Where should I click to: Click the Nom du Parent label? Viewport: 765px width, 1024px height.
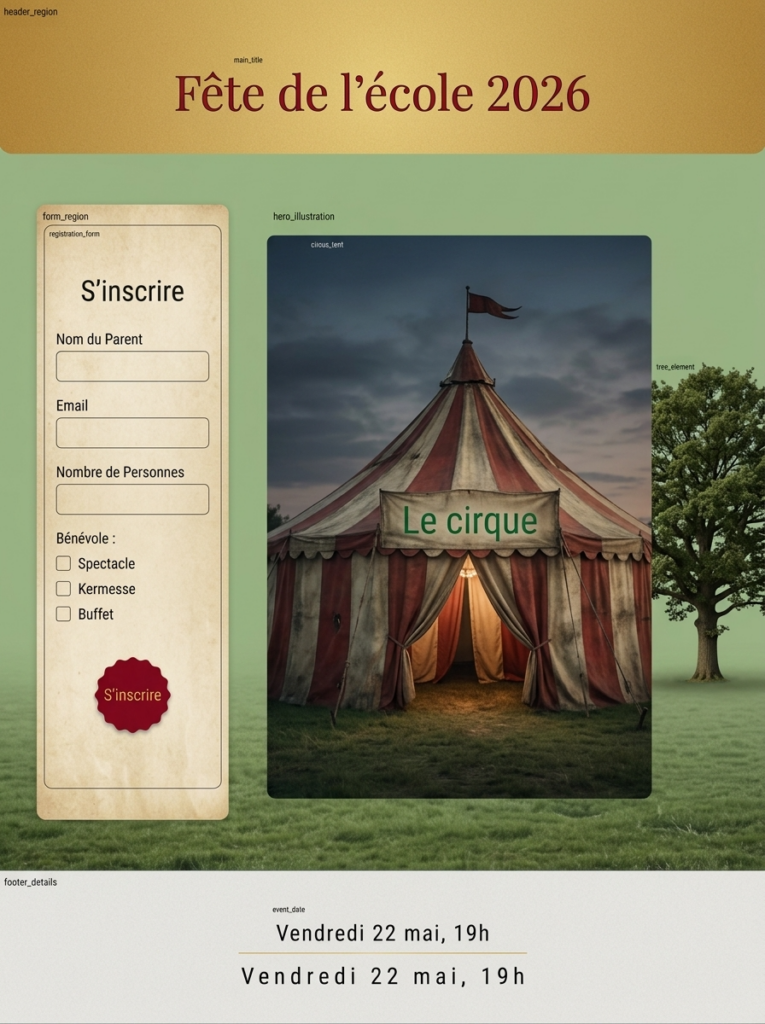coord(99,339)
